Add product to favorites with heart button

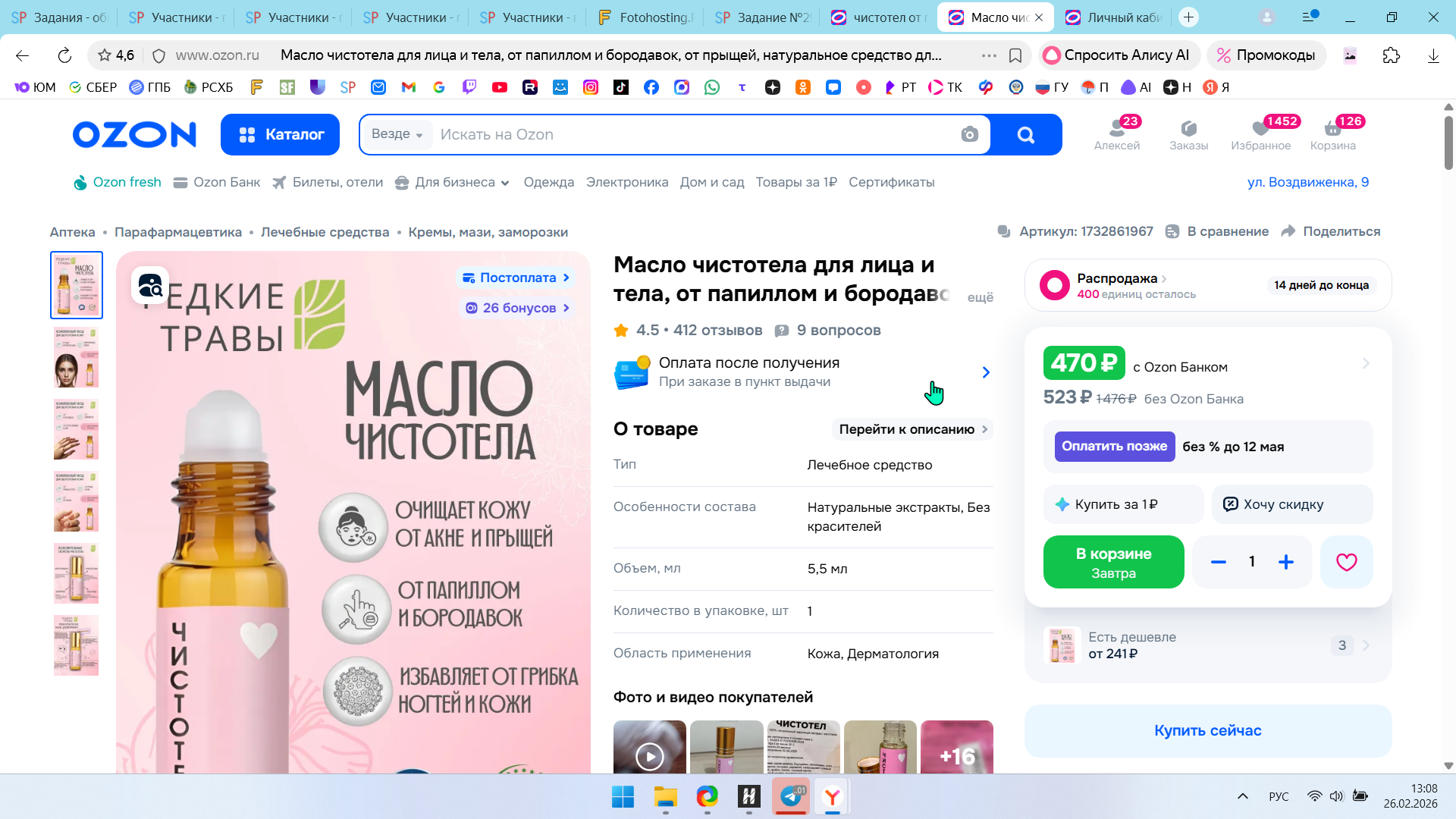point(1346,562)
